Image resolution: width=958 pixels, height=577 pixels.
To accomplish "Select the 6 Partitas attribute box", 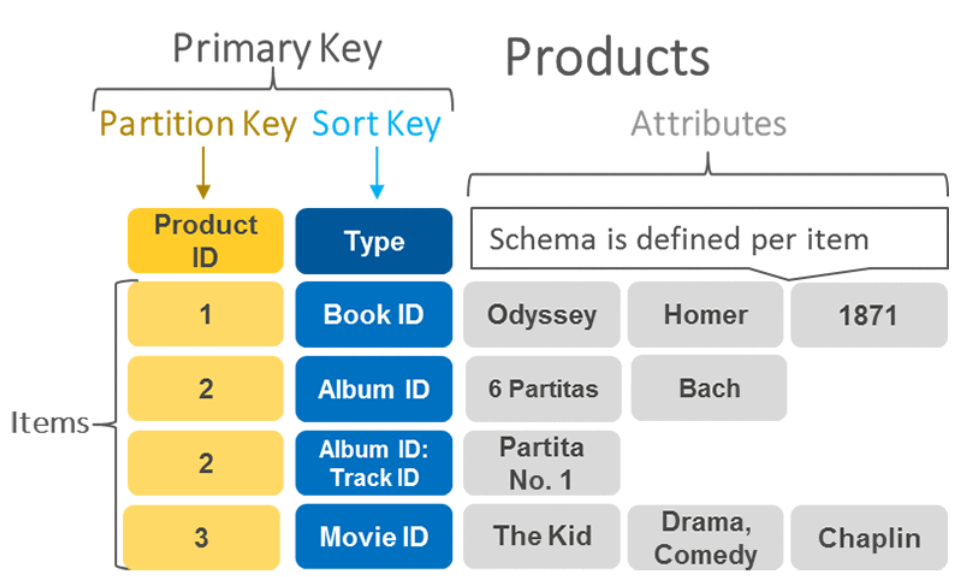I will tap(543, 389).
